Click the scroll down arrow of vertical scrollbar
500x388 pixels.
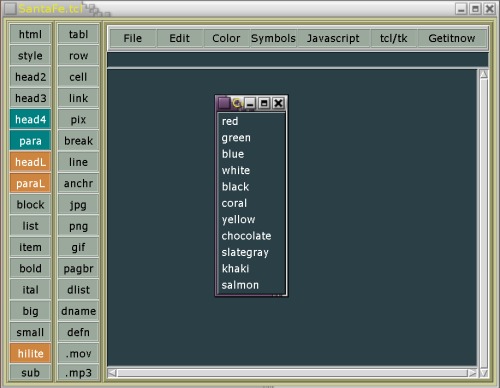point(484,373)
